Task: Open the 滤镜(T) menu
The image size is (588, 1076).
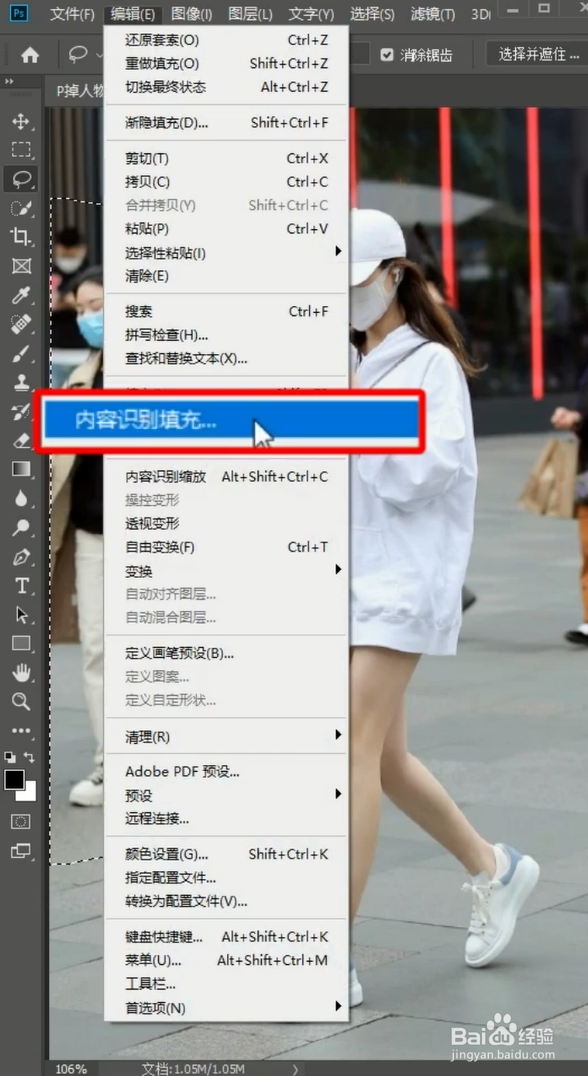Action: point(432,14)
